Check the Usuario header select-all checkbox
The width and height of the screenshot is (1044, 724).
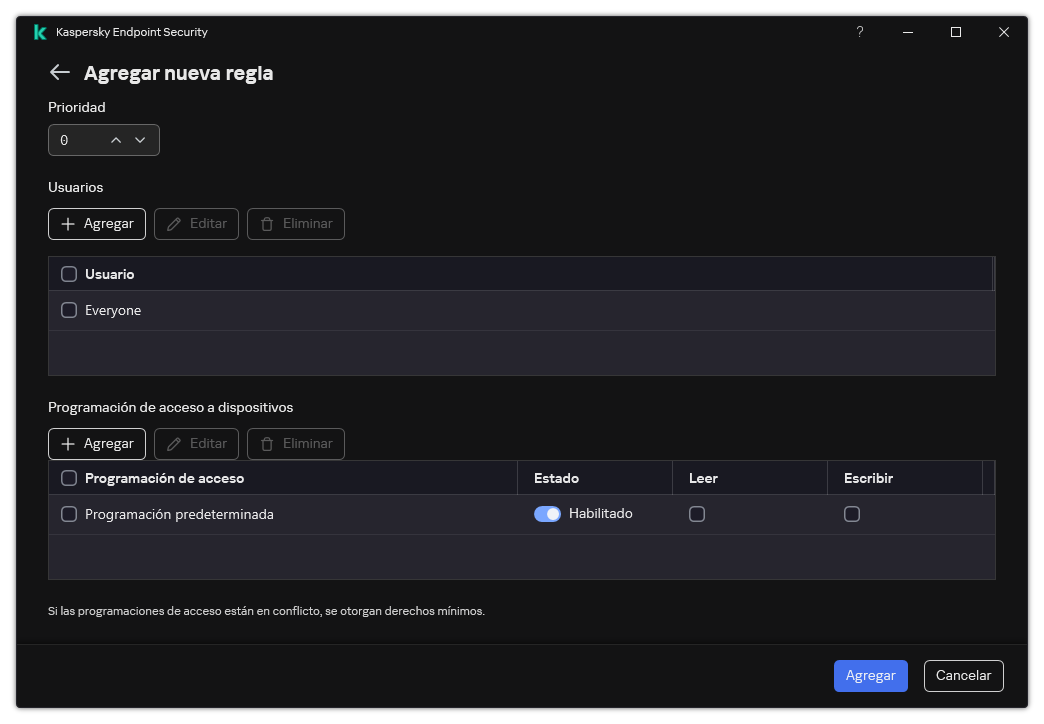pos(69,273)
